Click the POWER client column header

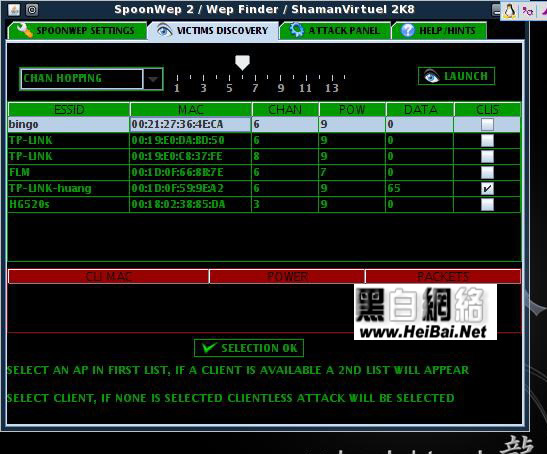pyautogui.click(x=287, y=277)
